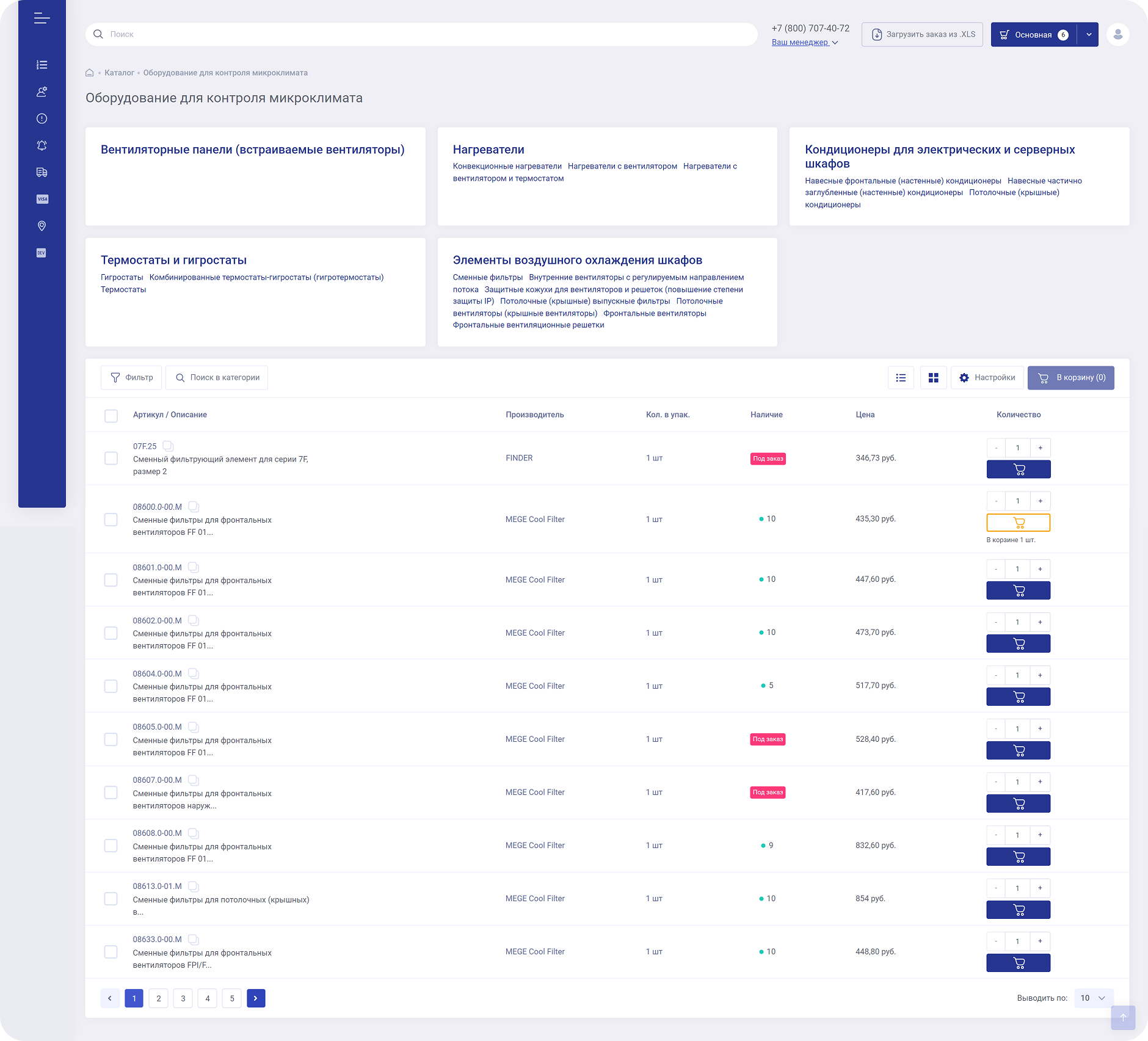Open the notifications bell sidebar icon
Screen dimensions: 1148x1041
click(x=42, y=145)
